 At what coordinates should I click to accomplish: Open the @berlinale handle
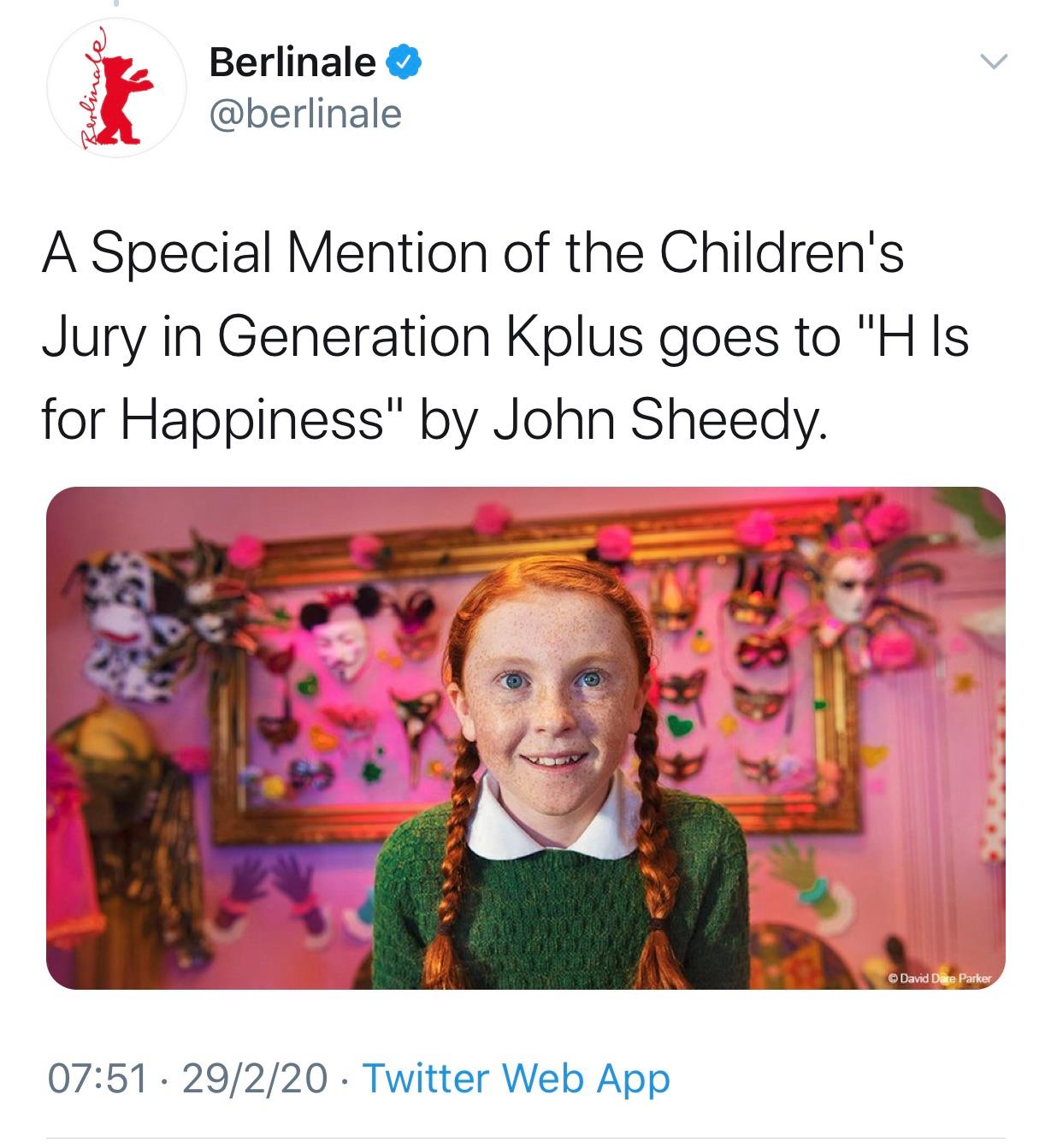(305, 113)
